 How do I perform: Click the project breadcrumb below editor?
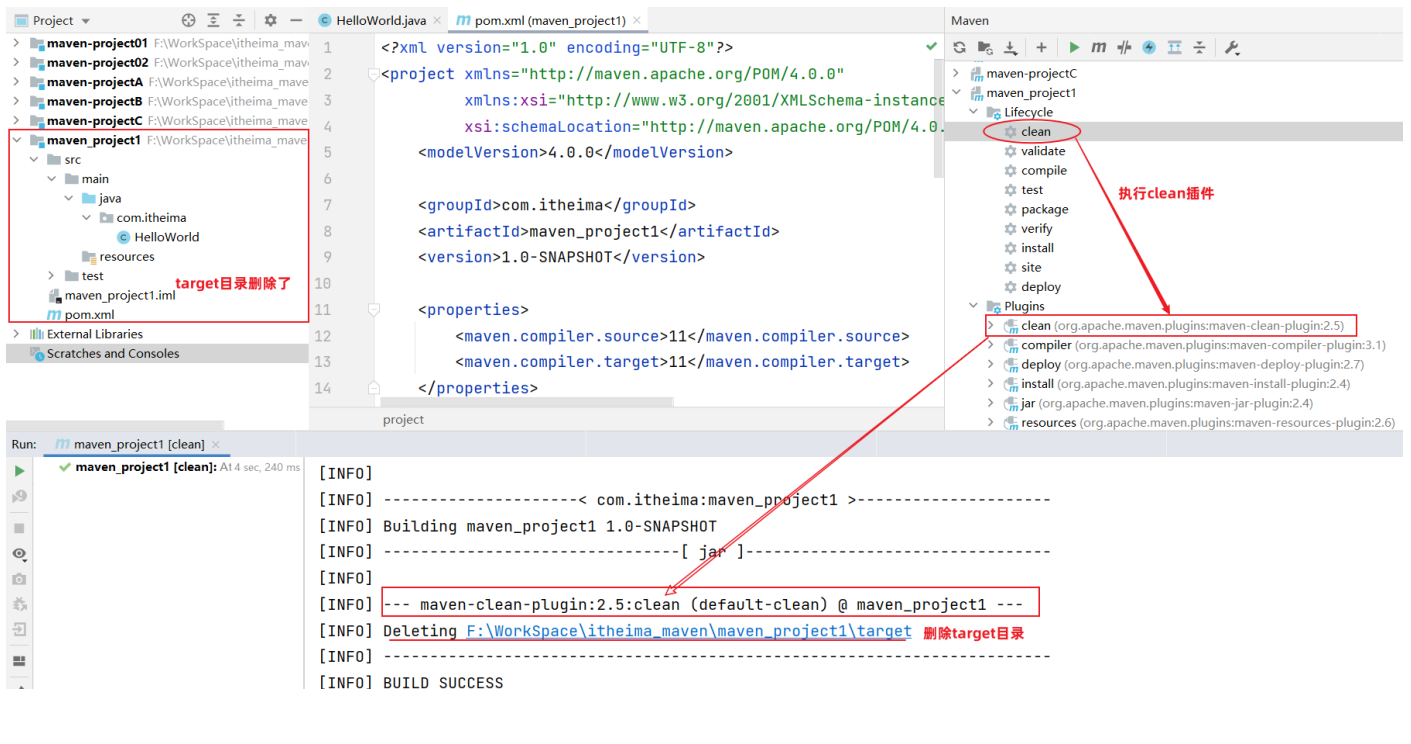pos(404,420)
